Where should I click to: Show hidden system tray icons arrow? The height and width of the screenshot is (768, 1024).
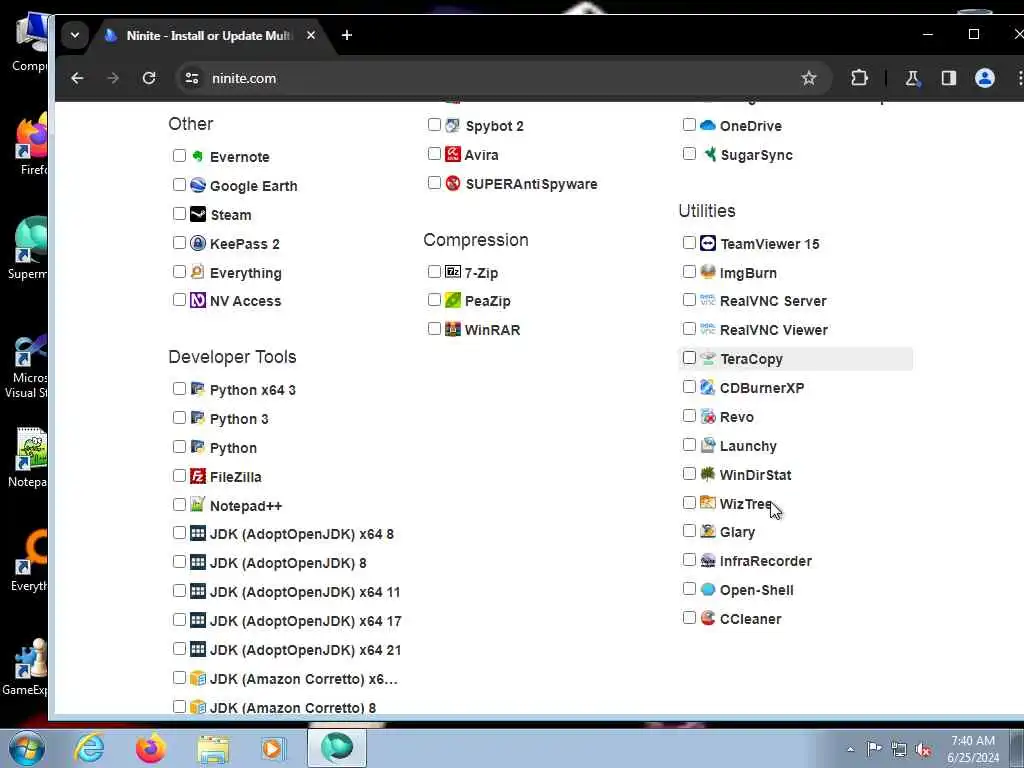click(x=850, y=749)
